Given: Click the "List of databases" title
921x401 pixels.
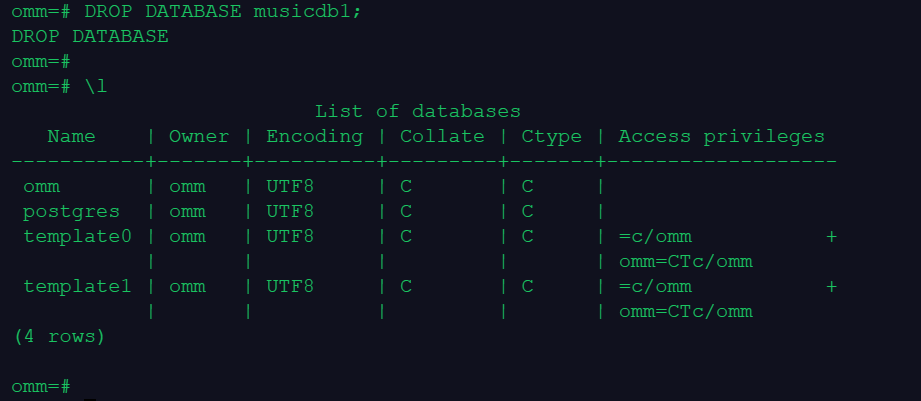Looking at the screenshot, I should pyautogui.click(x=418, y=111).
